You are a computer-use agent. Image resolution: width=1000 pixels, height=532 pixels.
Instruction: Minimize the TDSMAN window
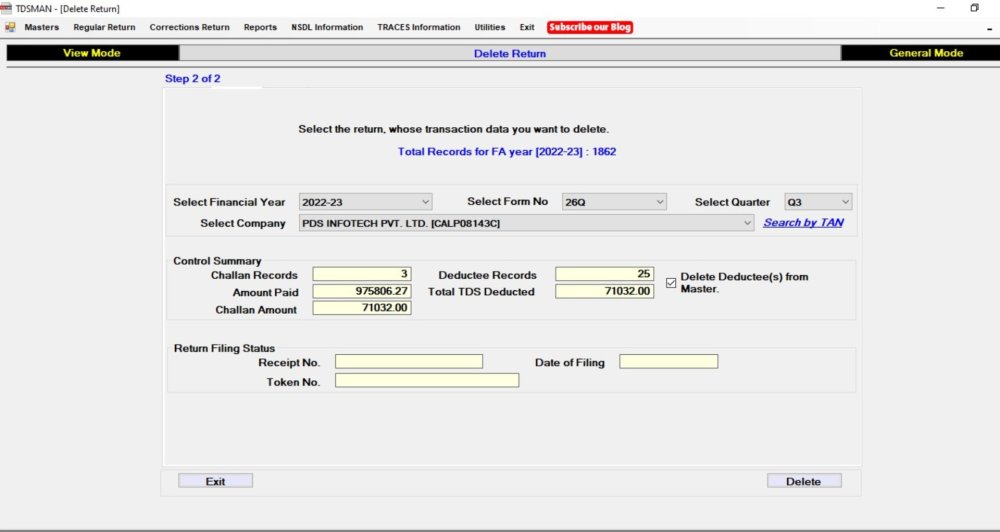tap(940, 8)
